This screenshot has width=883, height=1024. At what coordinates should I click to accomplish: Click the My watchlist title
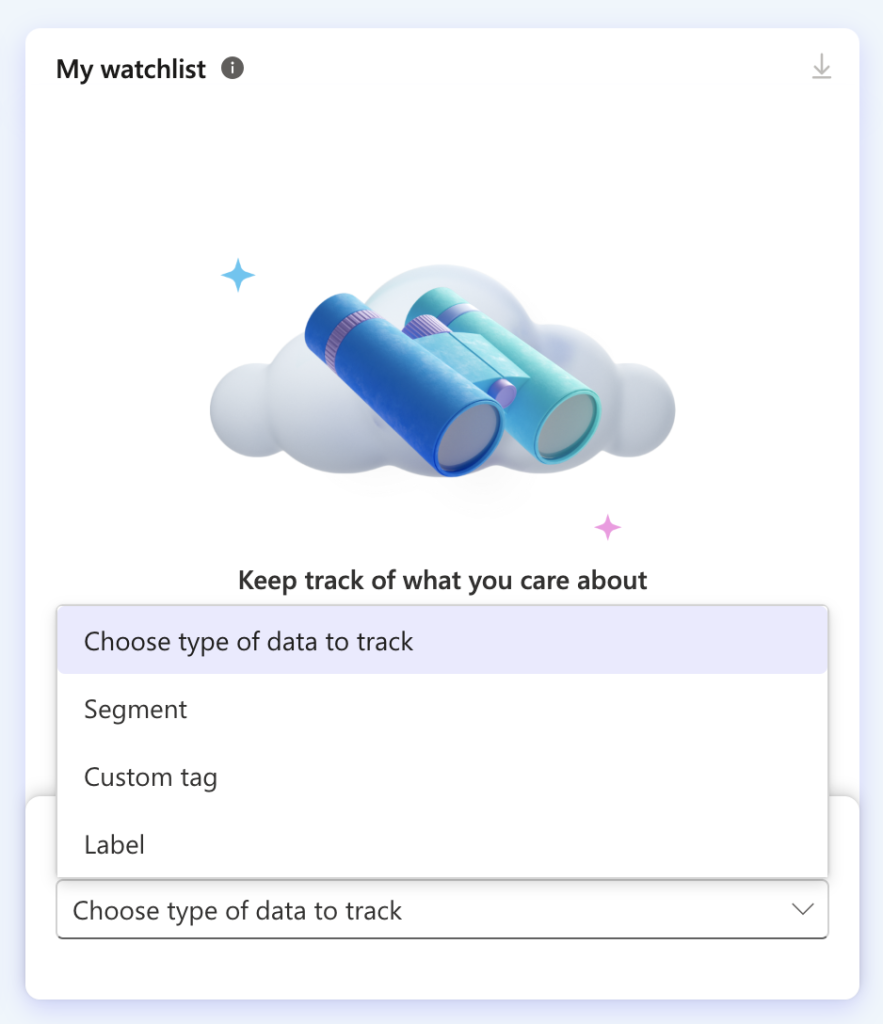(131, 69)
